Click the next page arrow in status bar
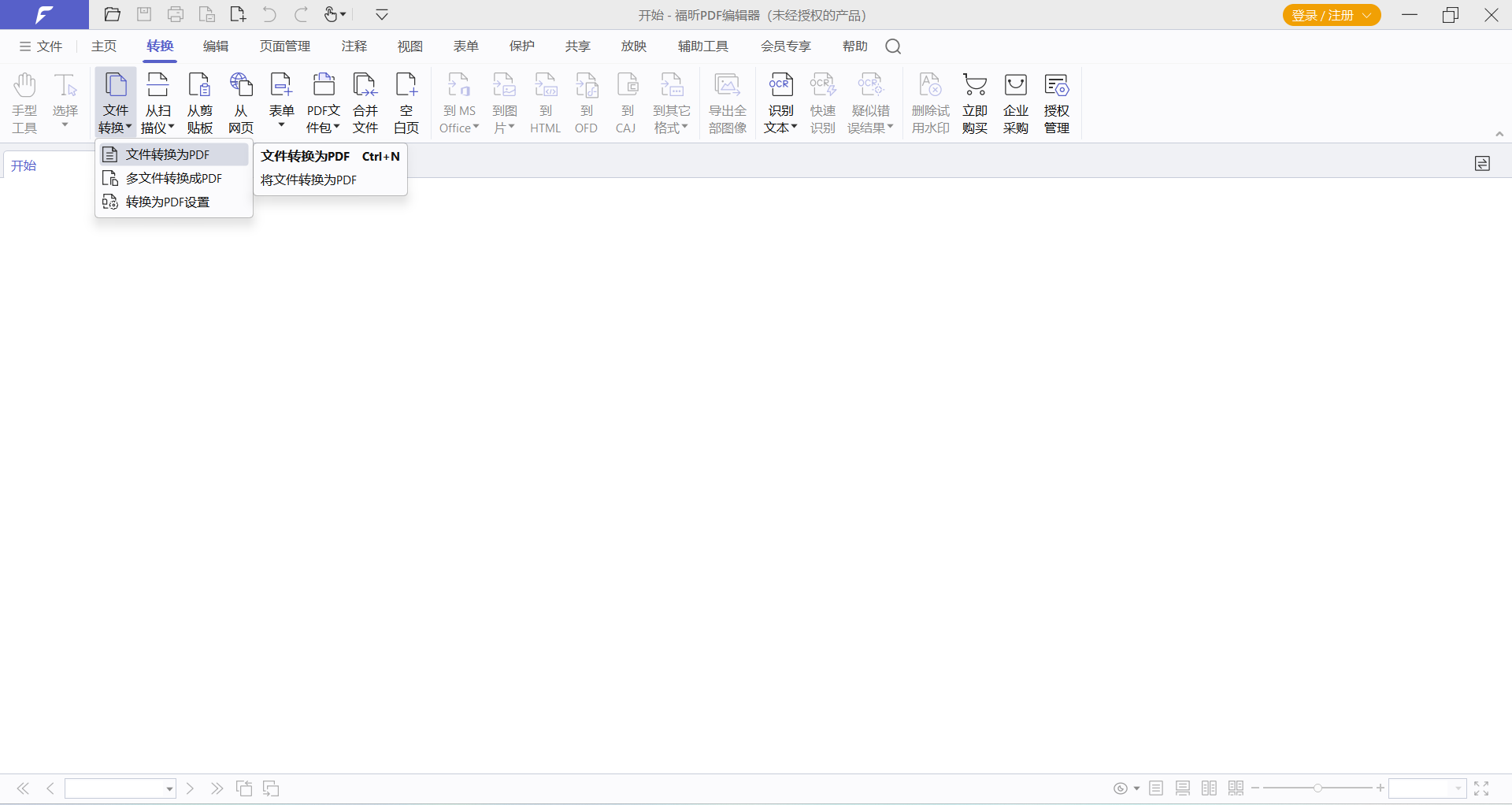This screenshot has height=805, width=1512. [x=190, y=788]
